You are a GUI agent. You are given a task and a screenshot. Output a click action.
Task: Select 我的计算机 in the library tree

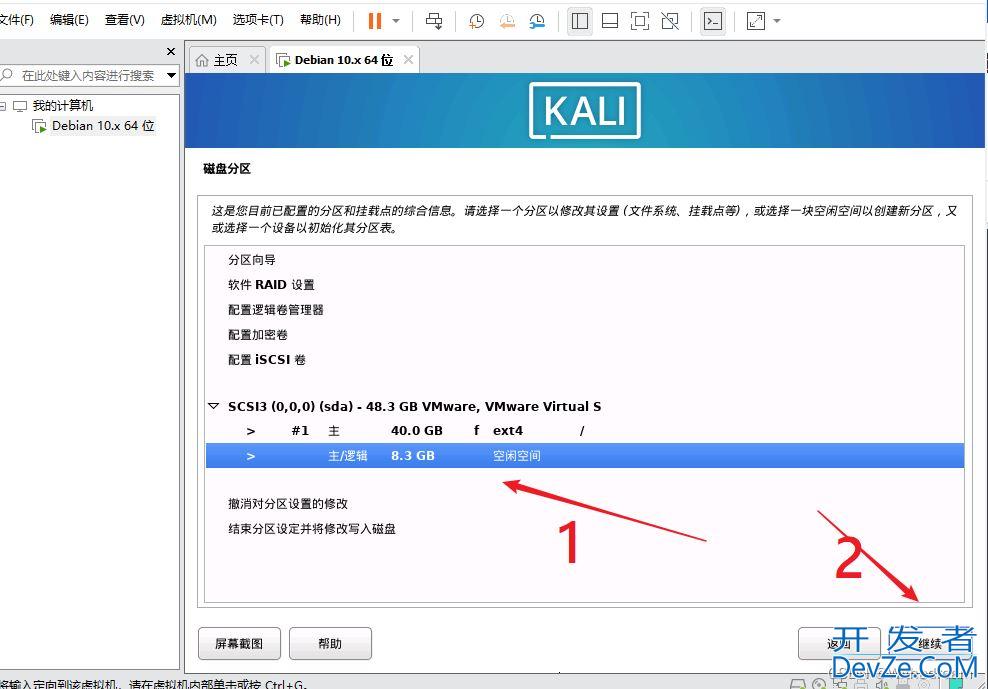pyautogui.click(x=62, y=105)
